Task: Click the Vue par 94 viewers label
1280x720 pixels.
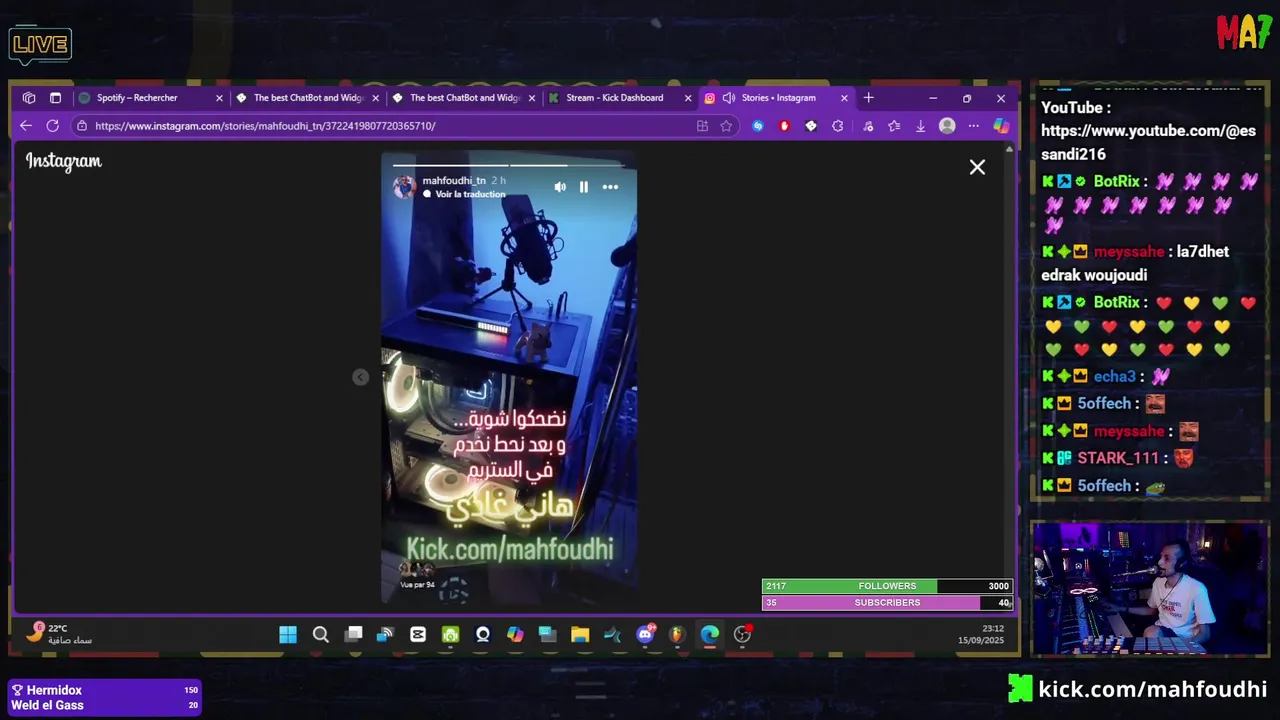Action: point(417,585)
